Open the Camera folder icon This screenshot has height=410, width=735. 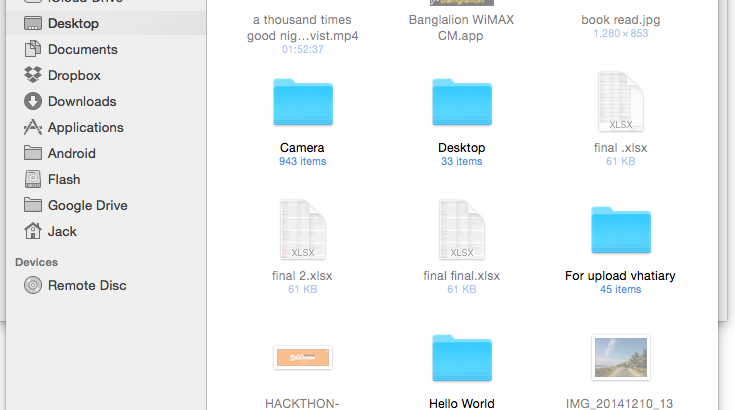(x=302, y=103)
